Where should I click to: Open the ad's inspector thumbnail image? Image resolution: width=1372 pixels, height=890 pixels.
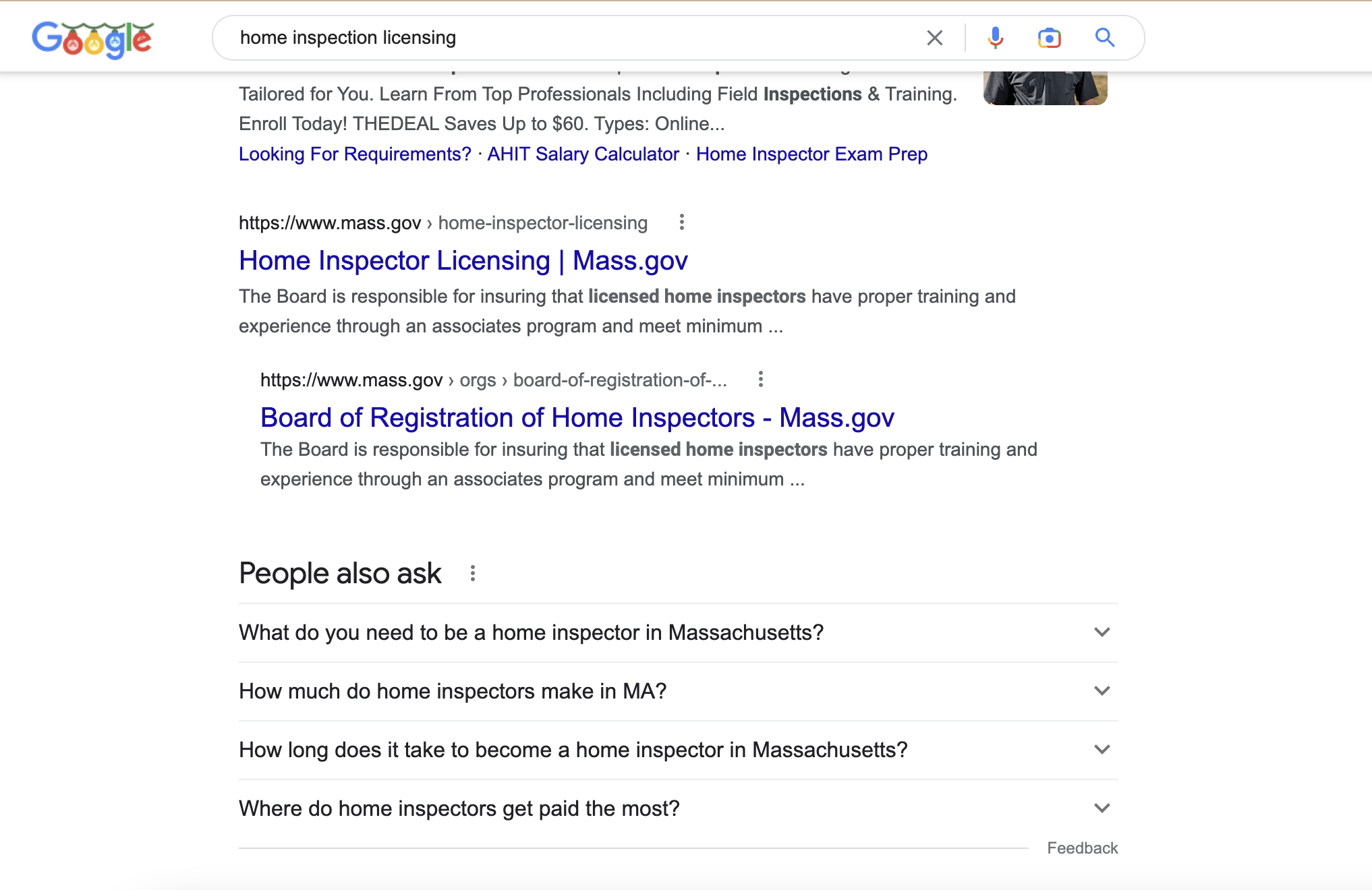coord(1046,88)
